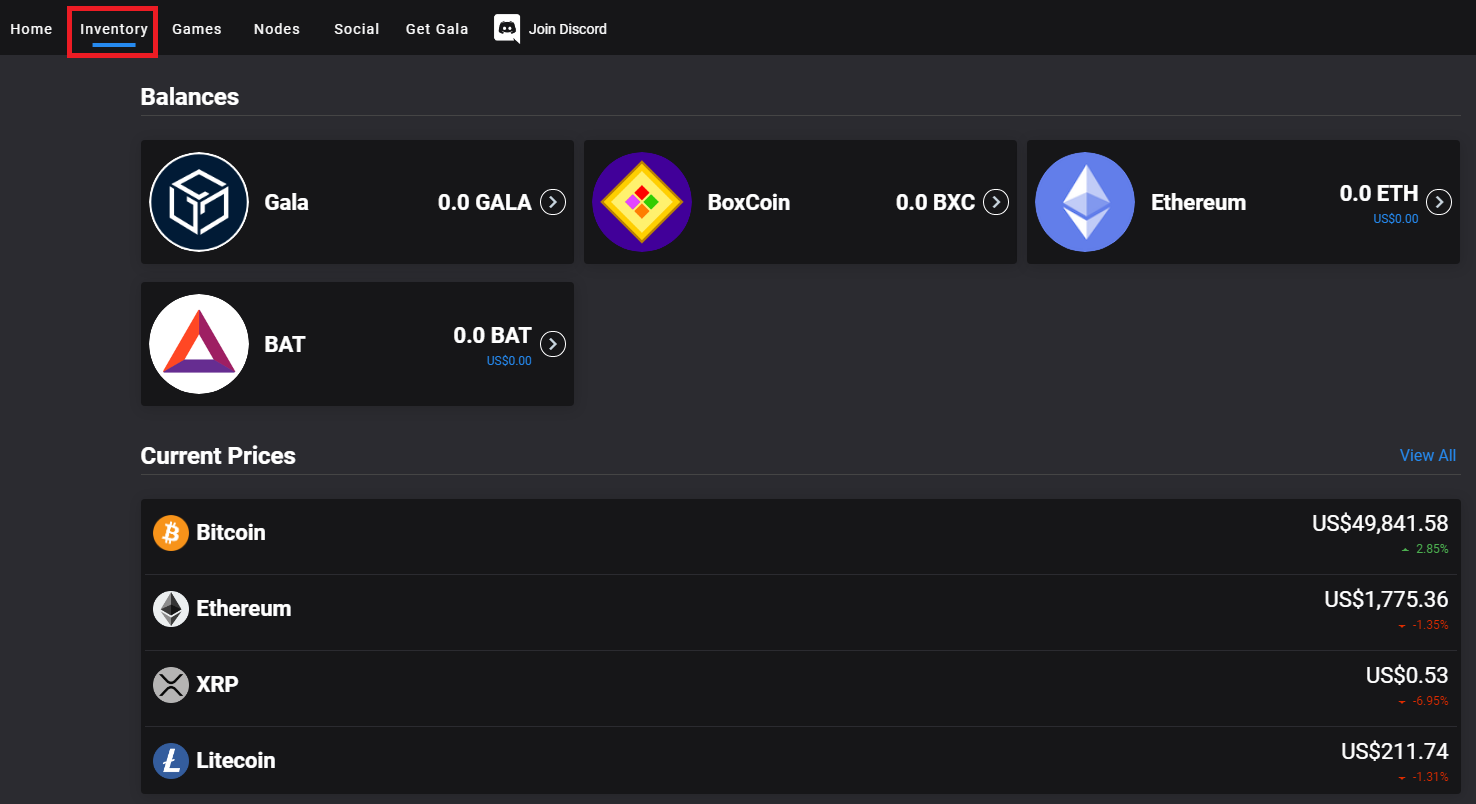The width and height of the screenshot is (1476, 804).
Task: Click the Ethereum logo in Balances
Action: coord(1085,202)
